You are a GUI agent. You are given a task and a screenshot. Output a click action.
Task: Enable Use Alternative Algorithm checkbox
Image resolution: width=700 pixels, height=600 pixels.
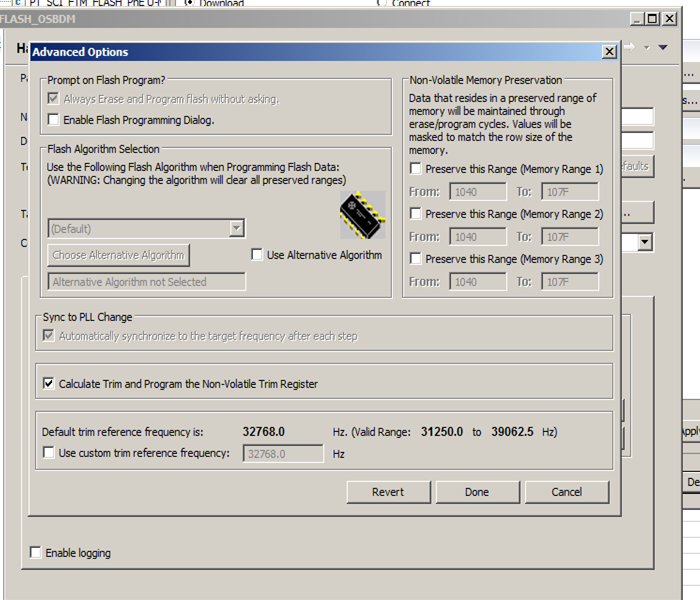257,255
